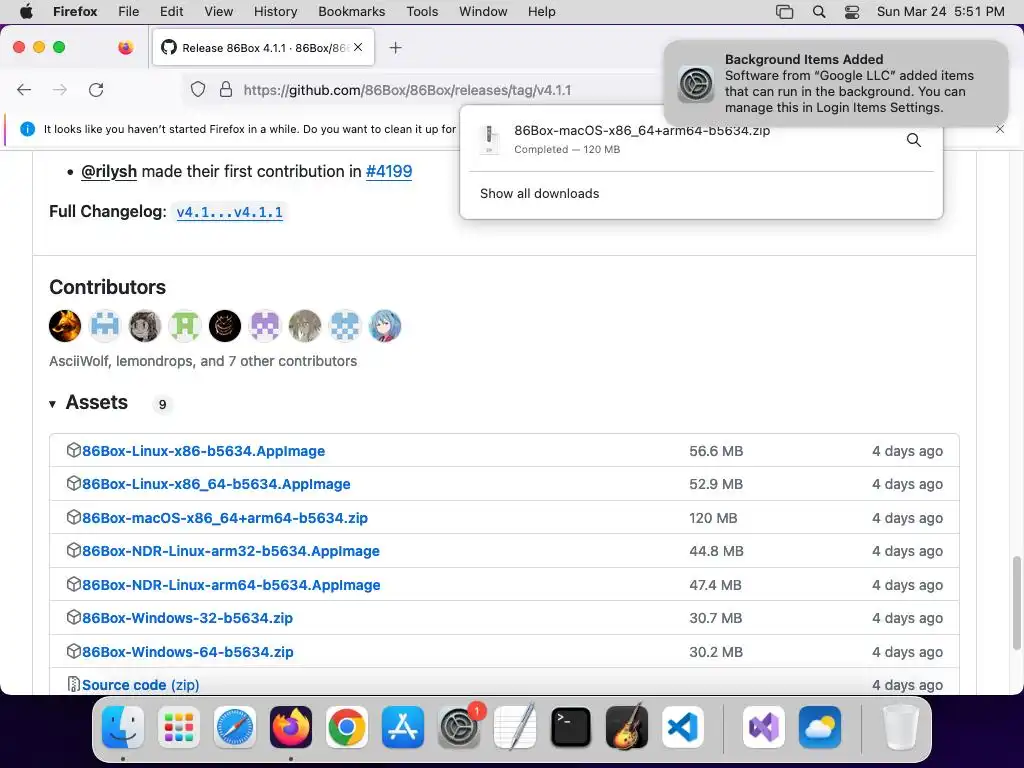
Task: Open the View menu
Action: coord(218,12)
